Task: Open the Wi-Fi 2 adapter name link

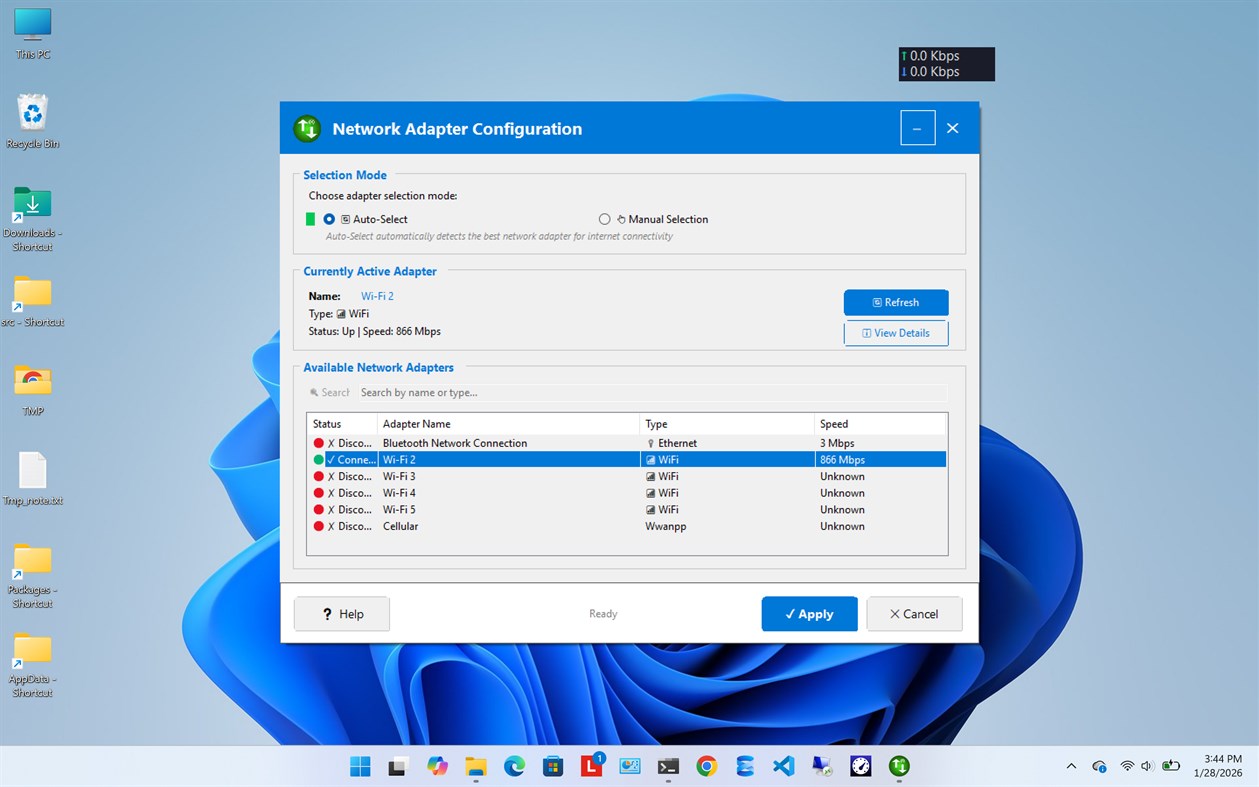Action: 376,296
